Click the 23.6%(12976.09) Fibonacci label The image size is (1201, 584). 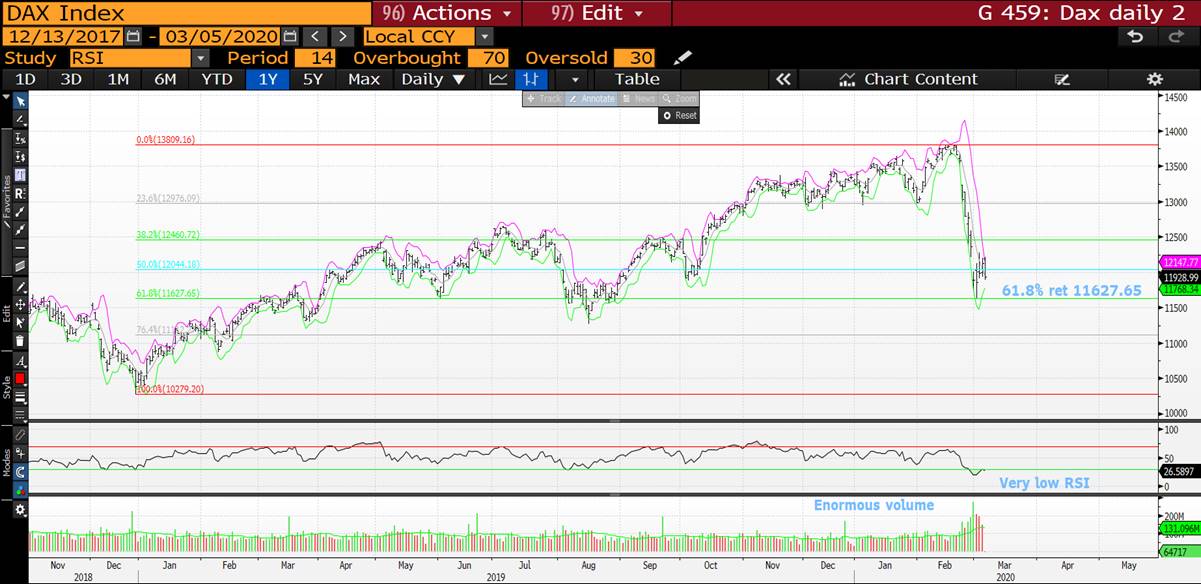168,198
